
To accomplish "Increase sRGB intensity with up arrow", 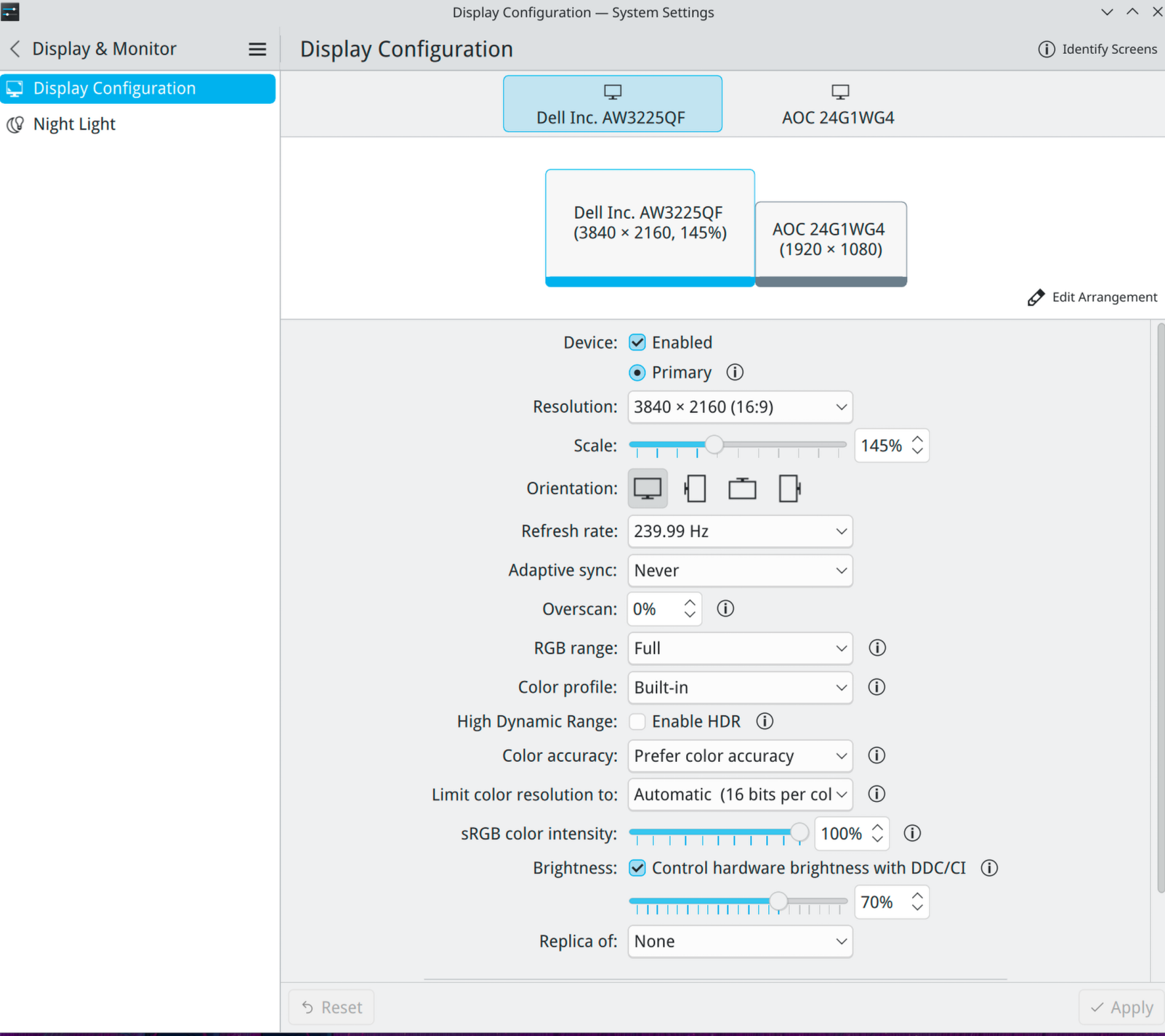I will point(877,827).
